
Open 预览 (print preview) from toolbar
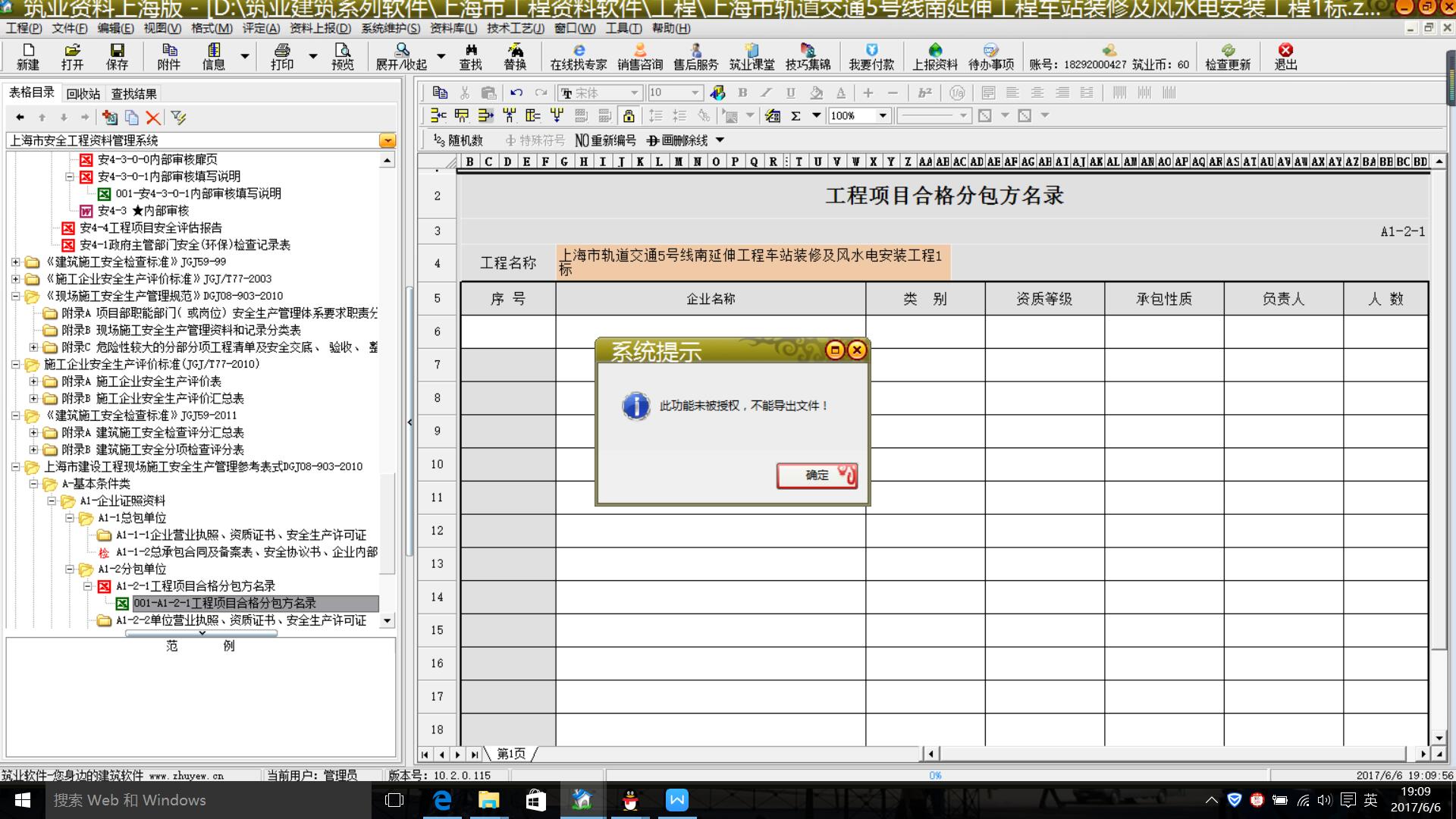pos(343,56)
